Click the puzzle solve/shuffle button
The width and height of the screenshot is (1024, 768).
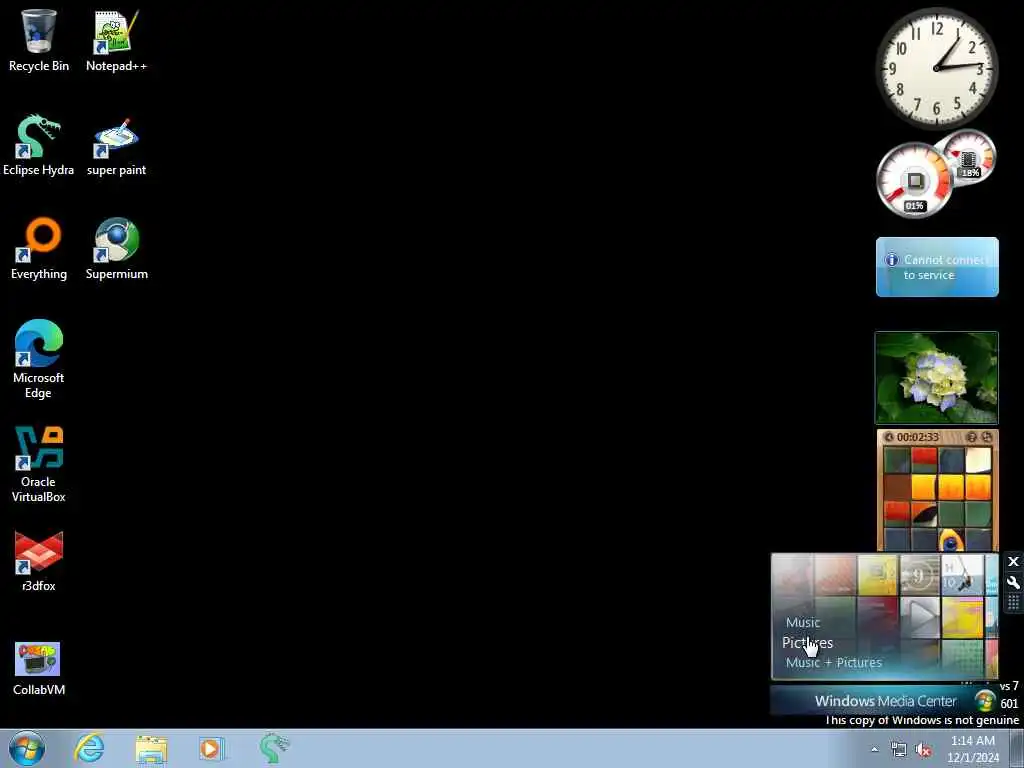(987, 437)
